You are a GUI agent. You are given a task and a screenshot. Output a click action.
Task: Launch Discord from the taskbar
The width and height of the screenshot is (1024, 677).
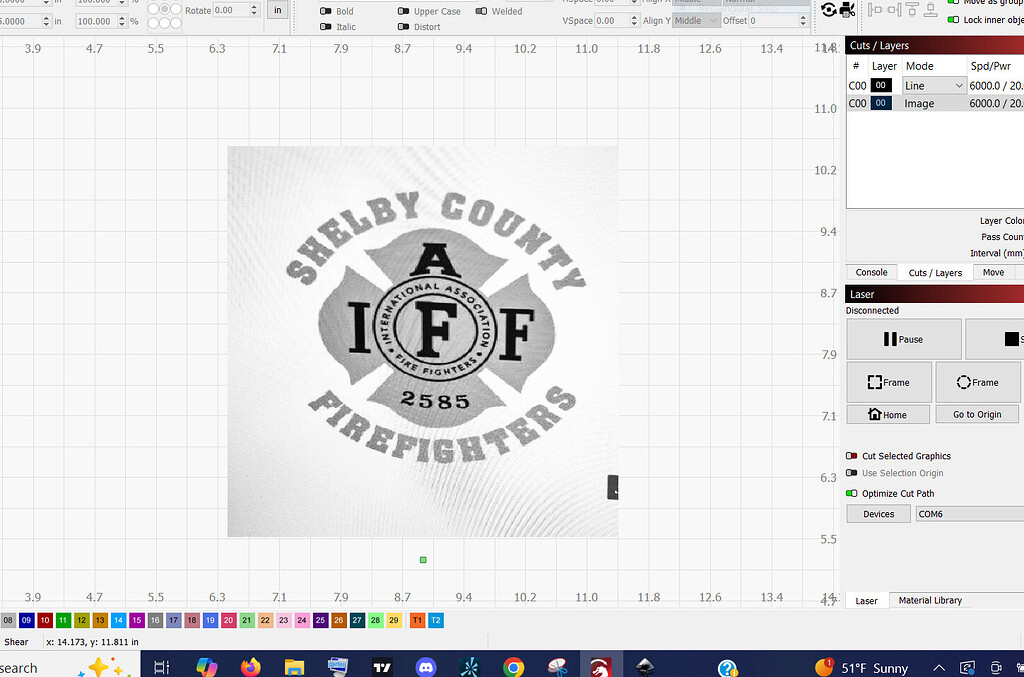coord(425,667)
